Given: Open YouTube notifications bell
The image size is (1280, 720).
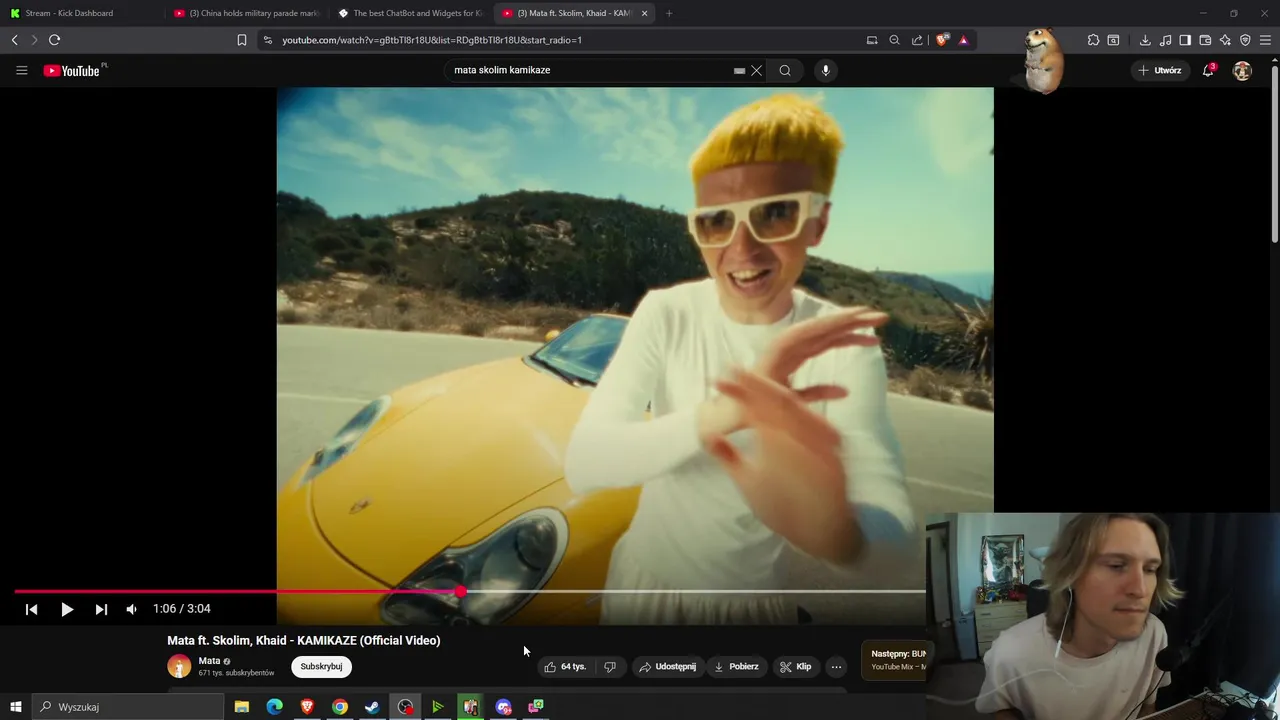Looking at the screenshot, I should coord(1208,70).
